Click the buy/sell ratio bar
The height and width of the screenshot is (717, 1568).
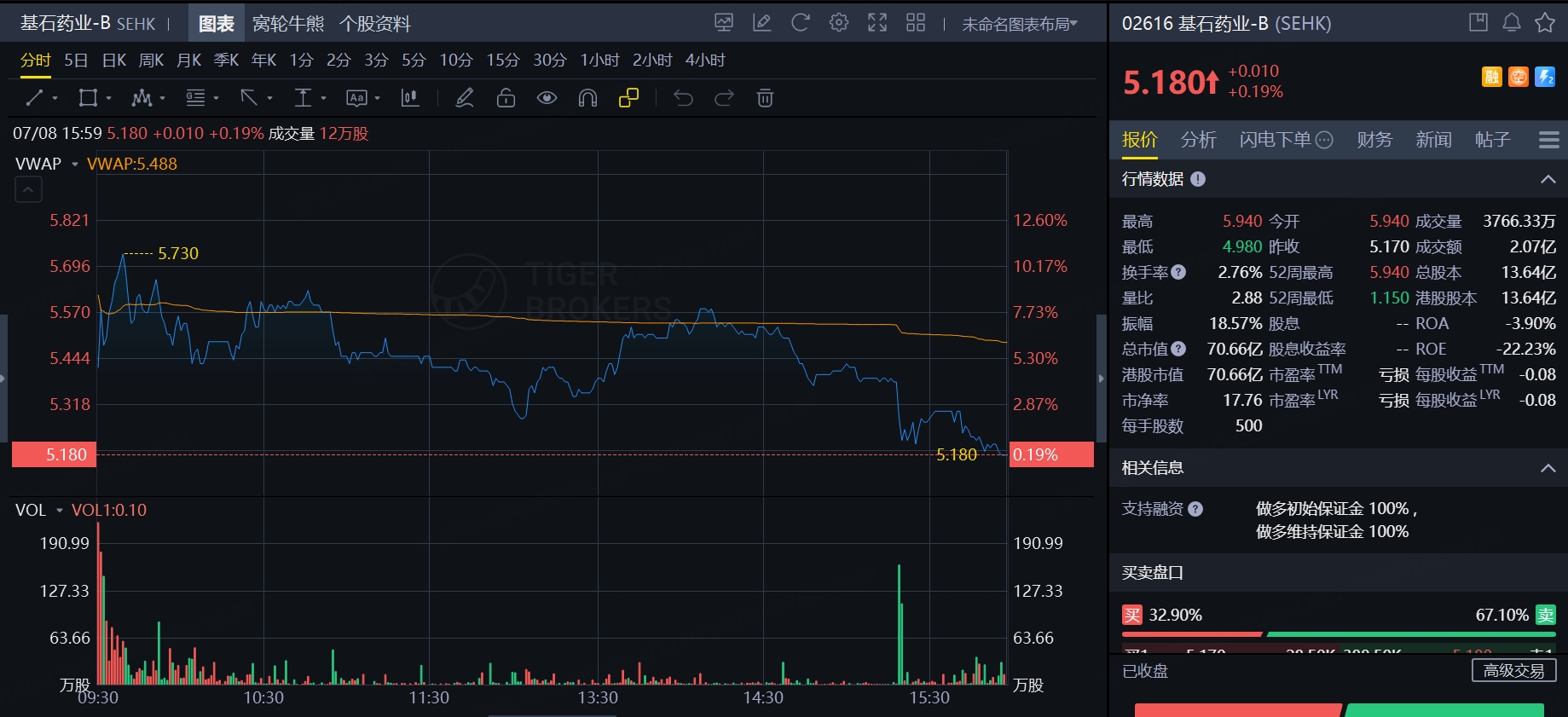(x=1339, y=634)
